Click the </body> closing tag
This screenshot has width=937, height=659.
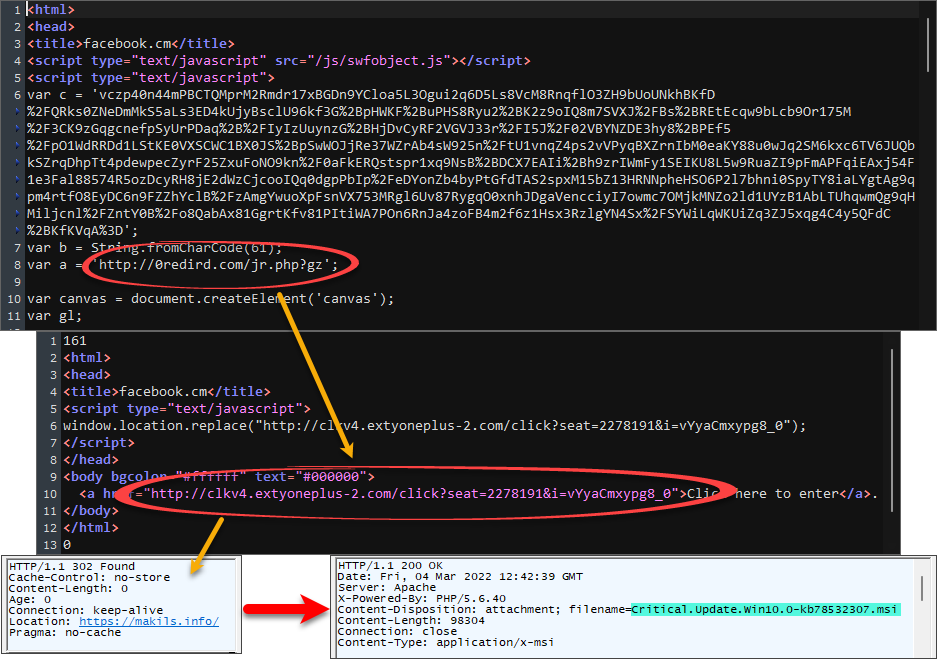coord(91,511)
